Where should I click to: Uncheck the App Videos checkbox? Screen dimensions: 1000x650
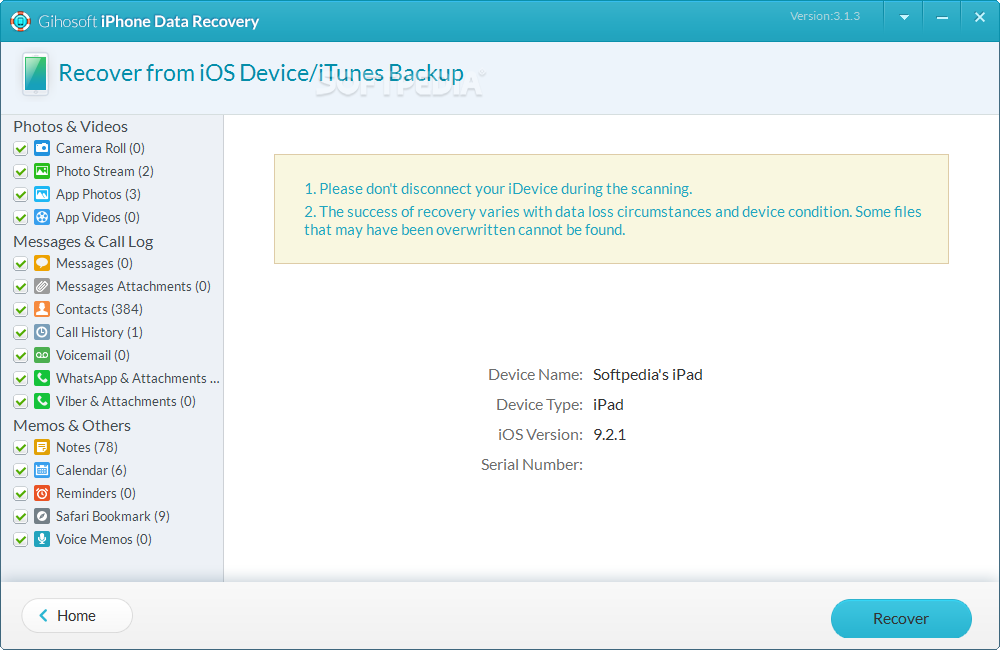(x=20, y=218)
